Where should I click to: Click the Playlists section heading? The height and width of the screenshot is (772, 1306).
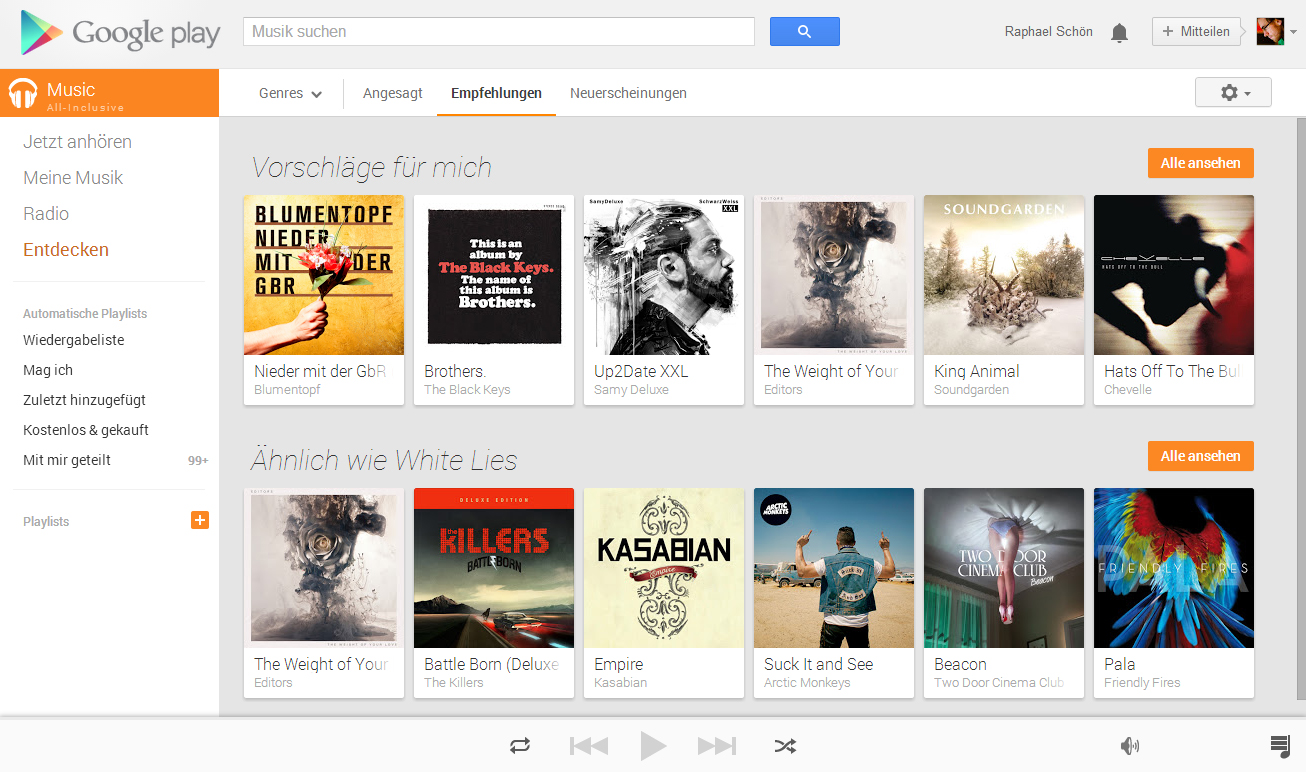(46, 522)
